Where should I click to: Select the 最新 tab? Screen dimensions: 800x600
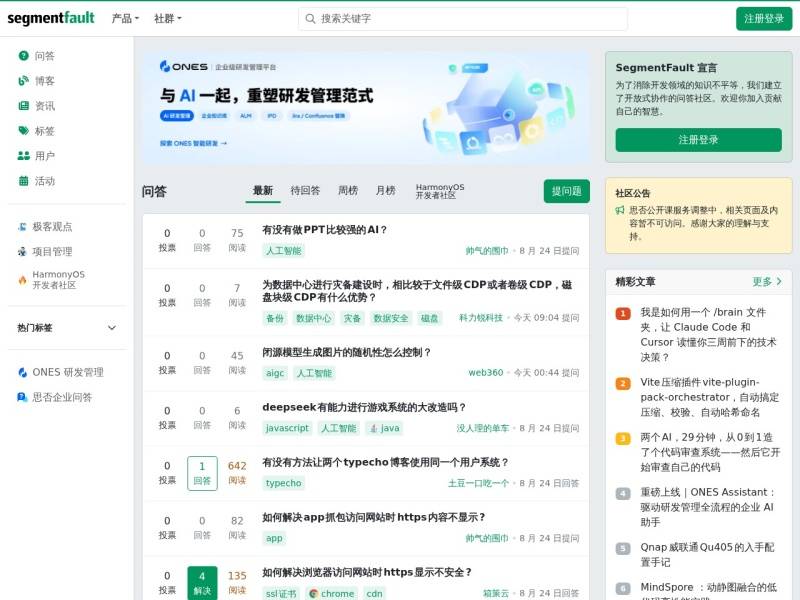263,191
